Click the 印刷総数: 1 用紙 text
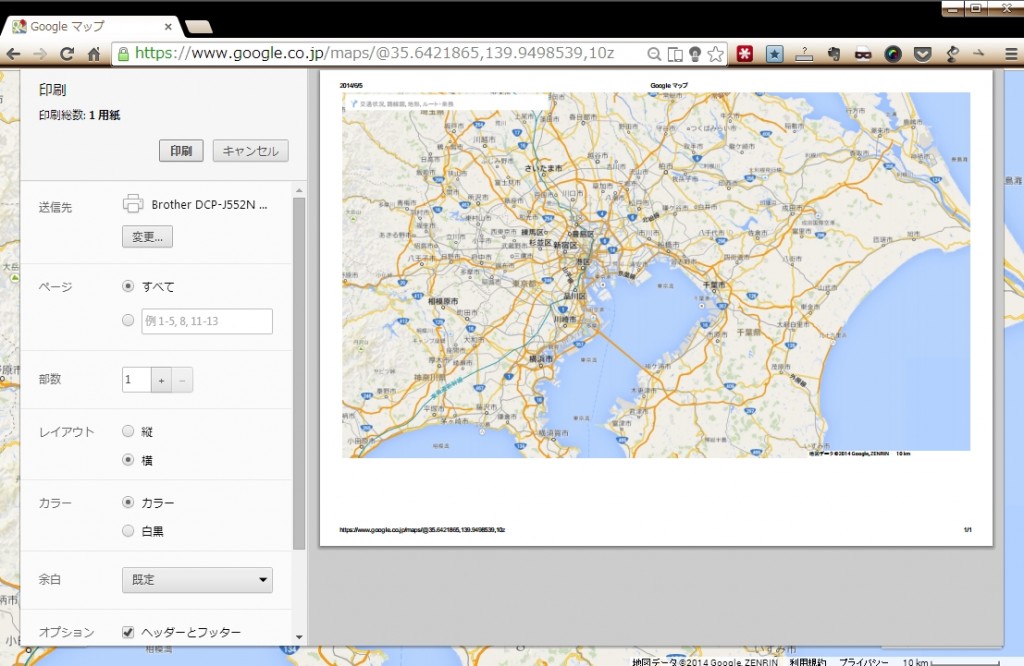Image resolution: width=1024 pixels, height=666 pixels. tap(79, 115)
